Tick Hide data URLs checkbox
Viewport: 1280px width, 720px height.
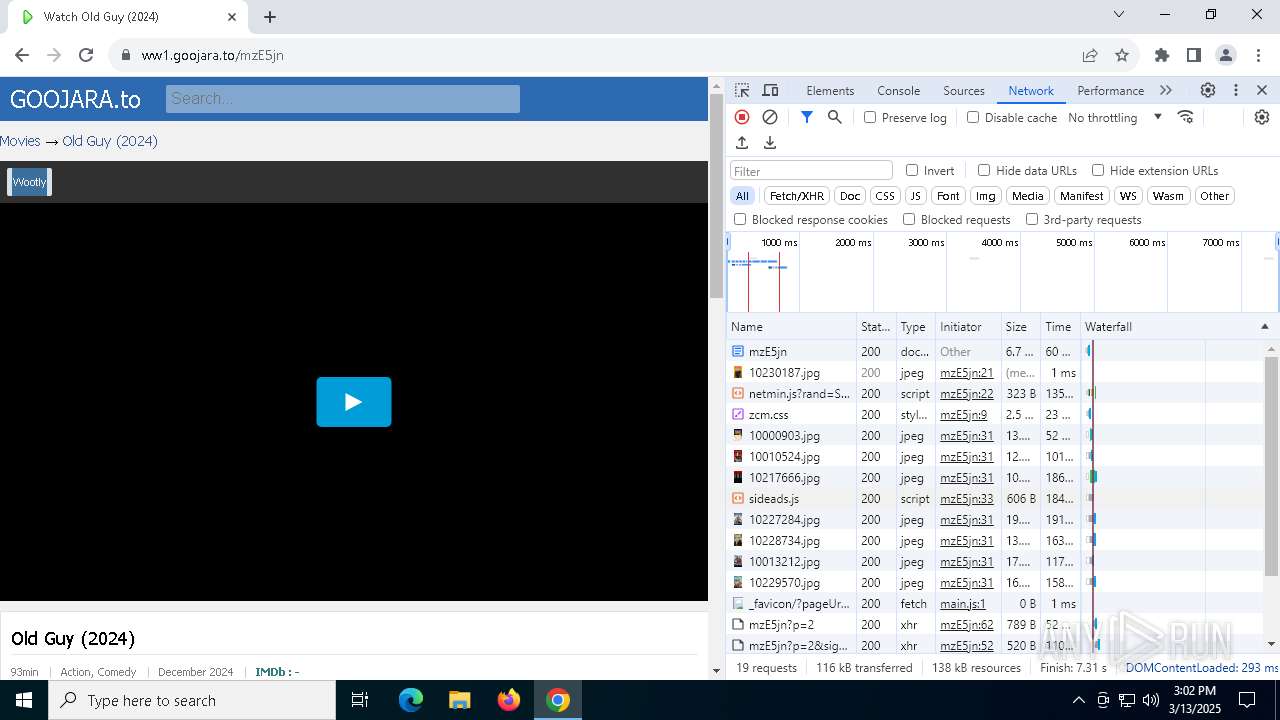984,170
